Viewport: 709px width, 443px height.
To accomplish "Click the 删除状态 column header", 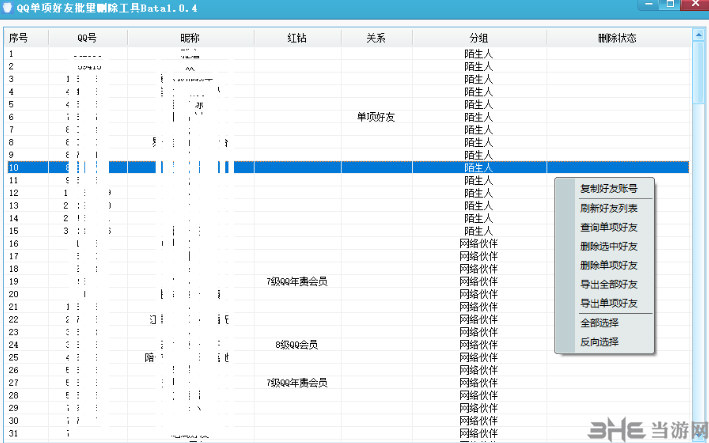I will point(617,38).
